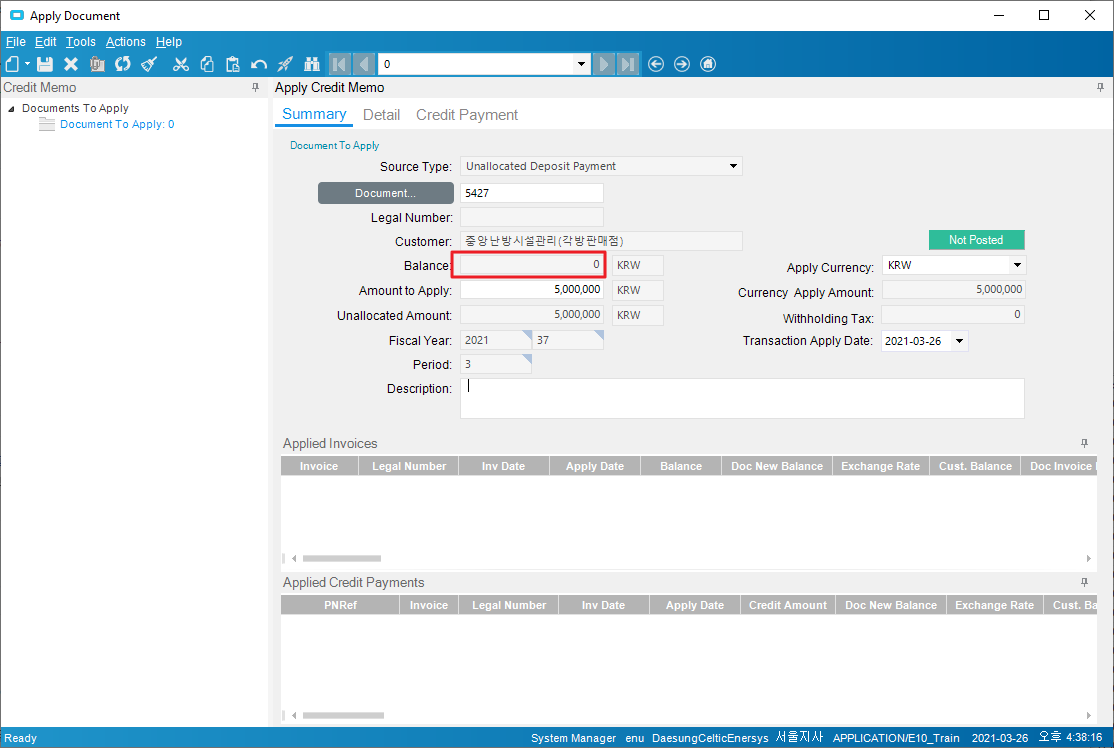Switch to the Detail tab
Screen dimensions: 1114x748
381,115
